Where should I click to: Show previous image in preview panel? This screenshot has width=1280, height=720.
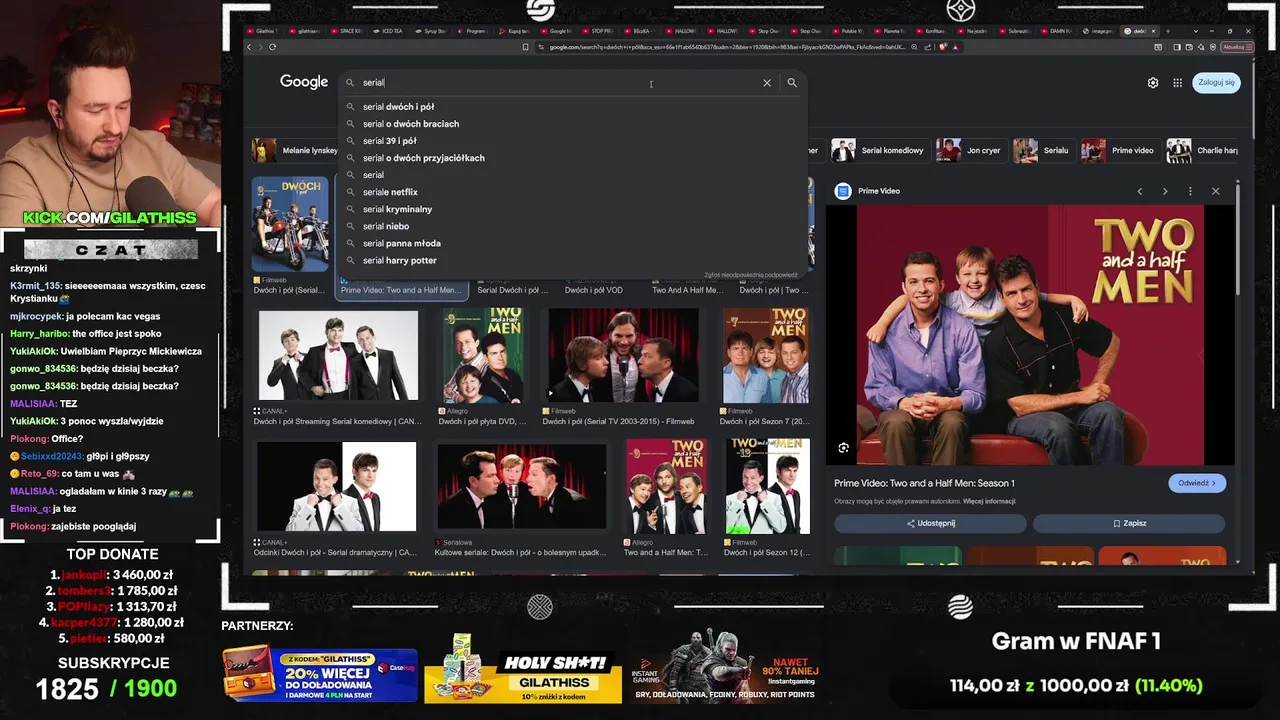pos(1139,191)
